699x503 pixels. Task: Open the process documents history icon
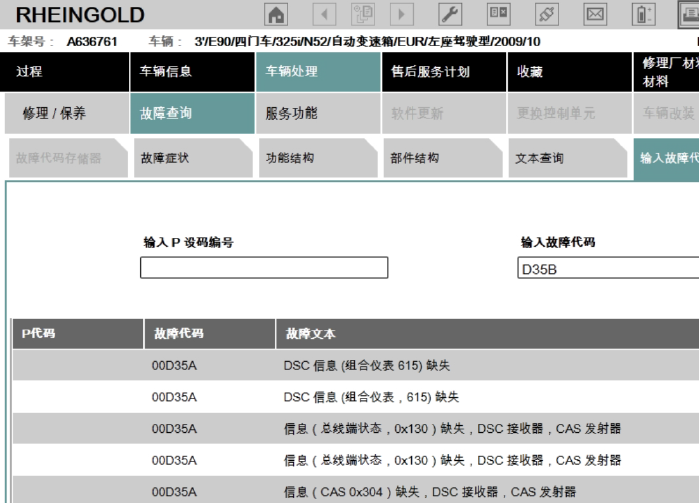coord(363,14)
